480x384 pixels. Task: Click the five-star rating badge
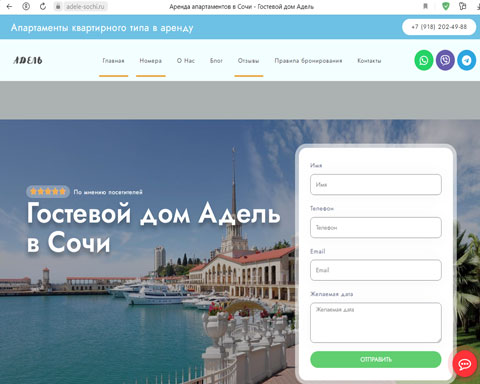tap(48, 192)
